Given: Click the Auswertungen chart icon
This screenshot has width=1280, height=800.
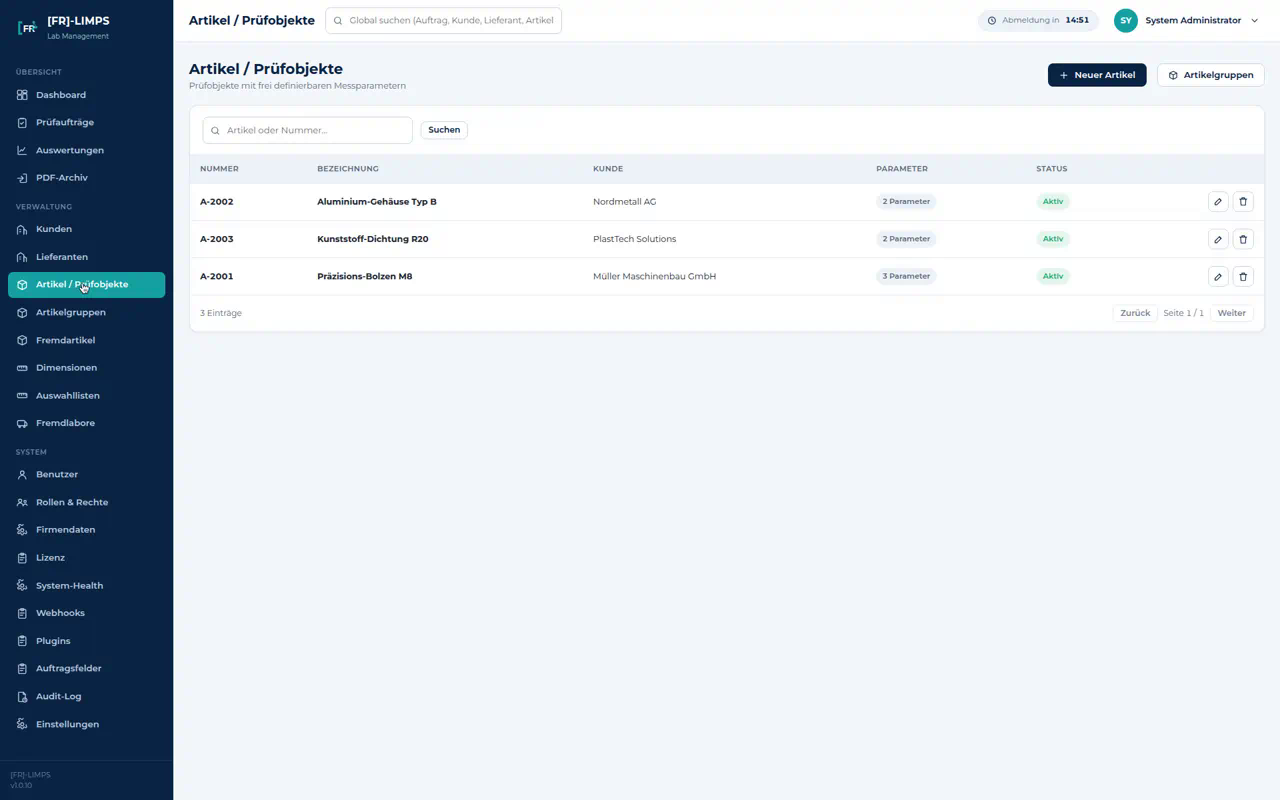Looking at the screenshot, I should [x=22, y=150].
